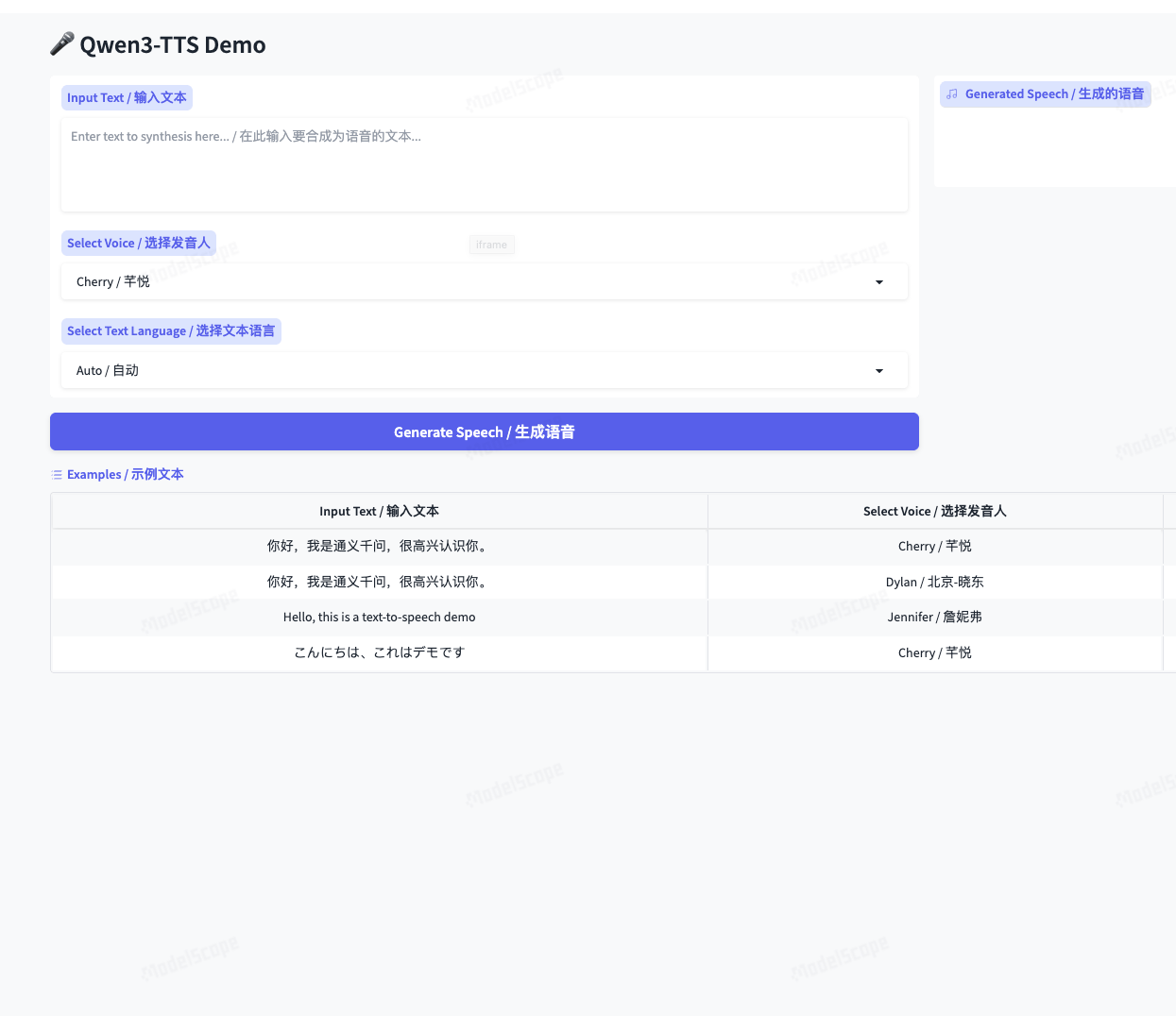Screen dimensions: 1176x1016
Task: Click the microphone emoji in the title
Action: [x=62, y=43]
